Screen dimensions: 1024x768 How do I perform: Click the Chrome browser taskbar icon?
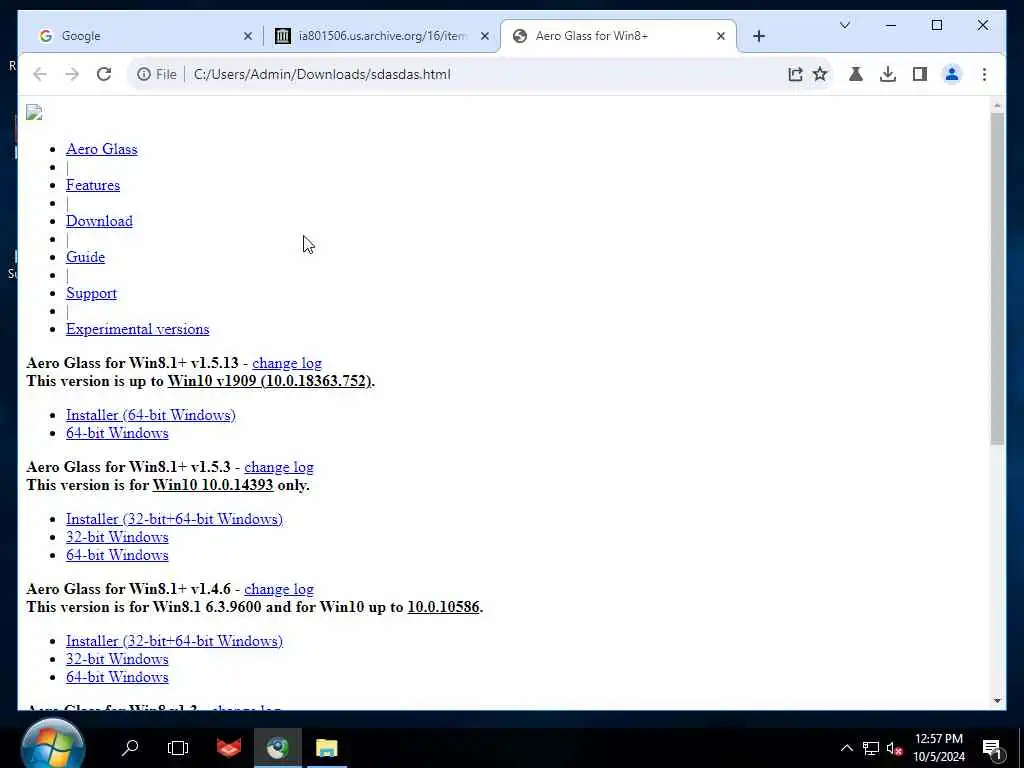(x=278, y=747)
